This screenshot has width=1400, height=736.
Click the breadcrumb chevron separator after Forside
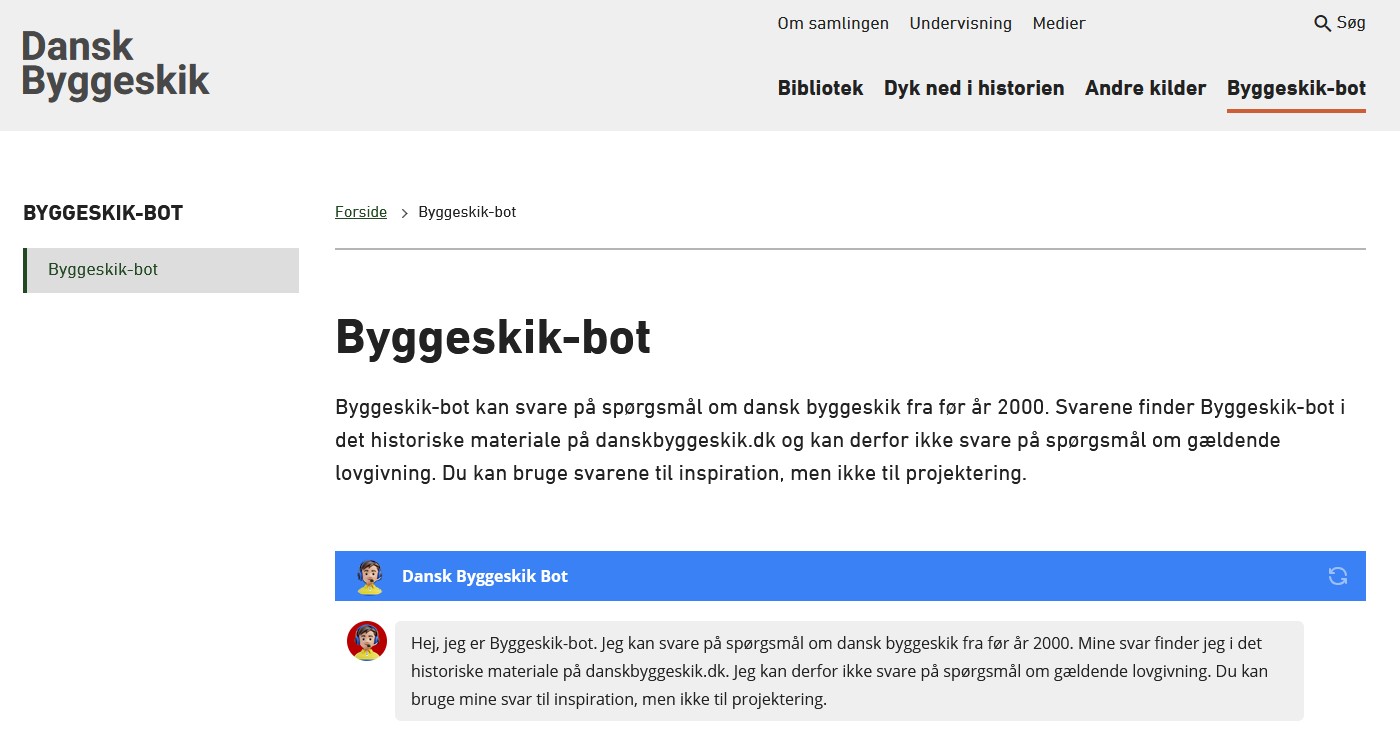(405, 213)
